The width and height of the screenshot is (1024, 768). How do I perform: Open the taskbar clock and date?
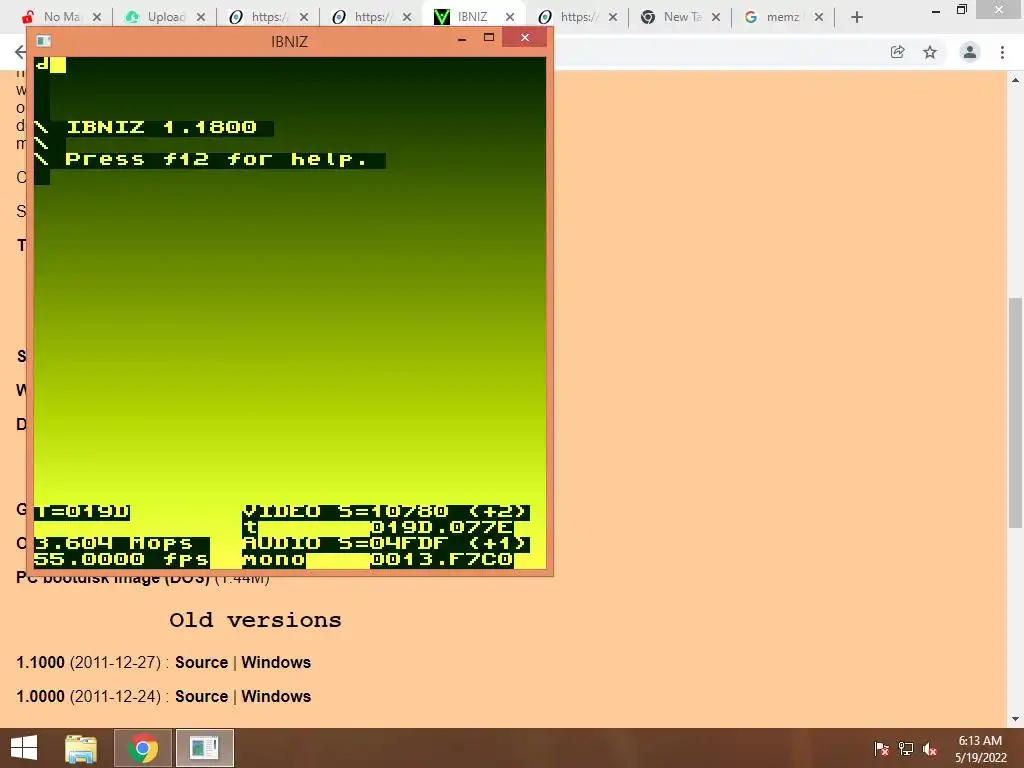pos(980,749)
